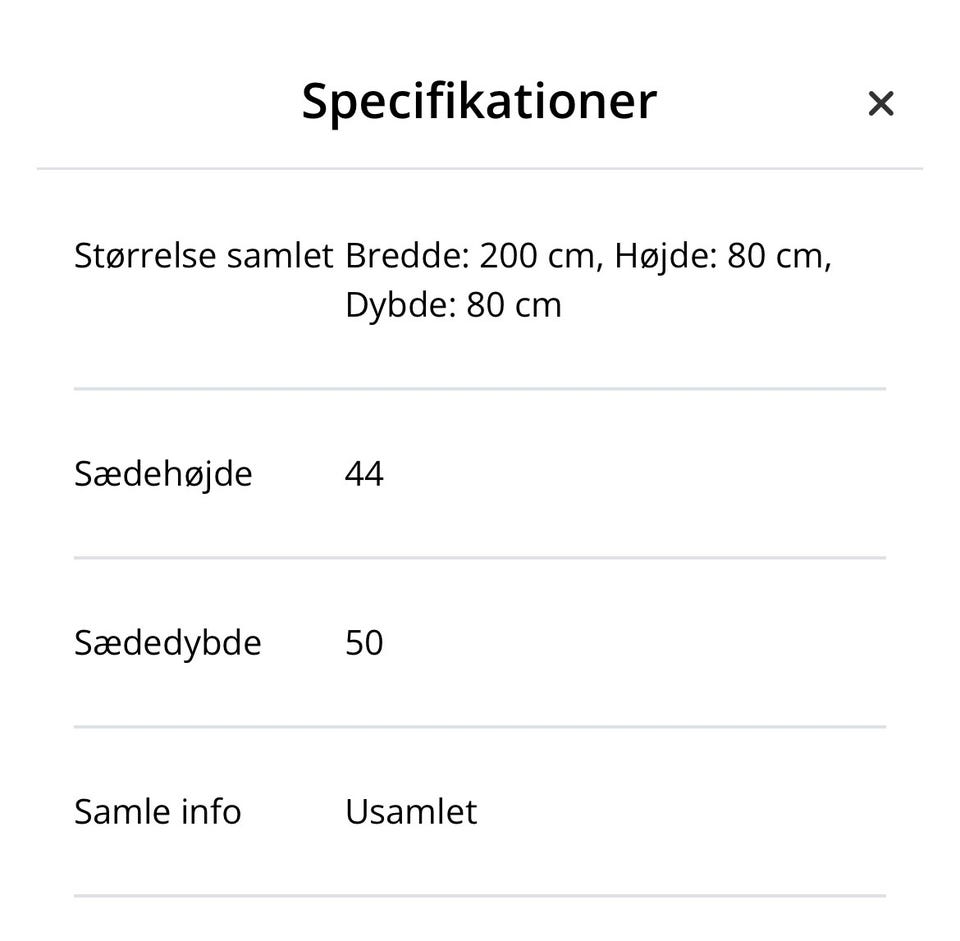Click divider below Størrelse samlet row
The height and width of the screenshot is (941, 960).
point(479,388)
